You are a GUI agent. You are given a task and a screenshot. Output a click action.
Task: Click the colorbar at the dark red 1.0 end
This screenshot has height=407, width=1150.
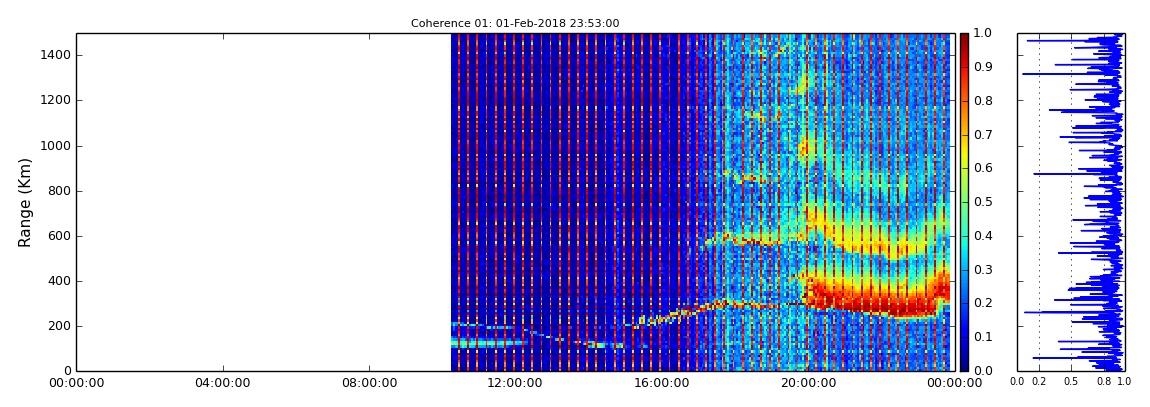tap(963, 36)
